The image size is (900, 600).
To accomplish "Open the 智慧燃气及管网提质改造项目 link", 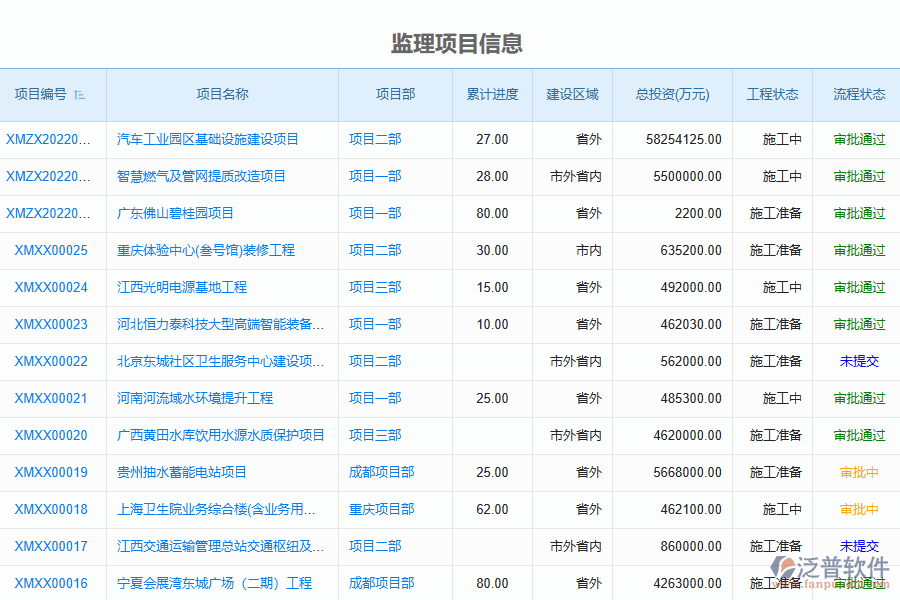I will (201, 176).
